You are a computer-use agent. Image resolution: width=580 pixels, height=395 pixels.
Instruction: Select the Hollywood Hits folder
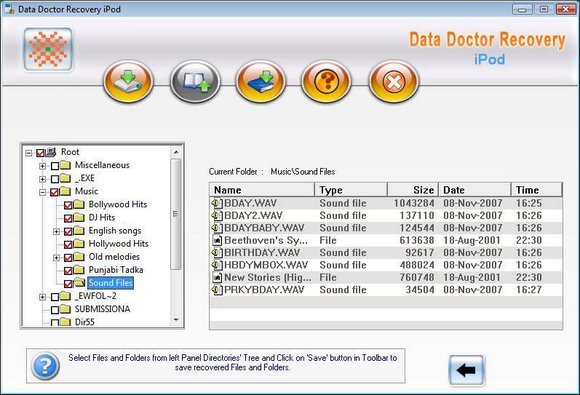pyautogui.click(x=118, y=244)
